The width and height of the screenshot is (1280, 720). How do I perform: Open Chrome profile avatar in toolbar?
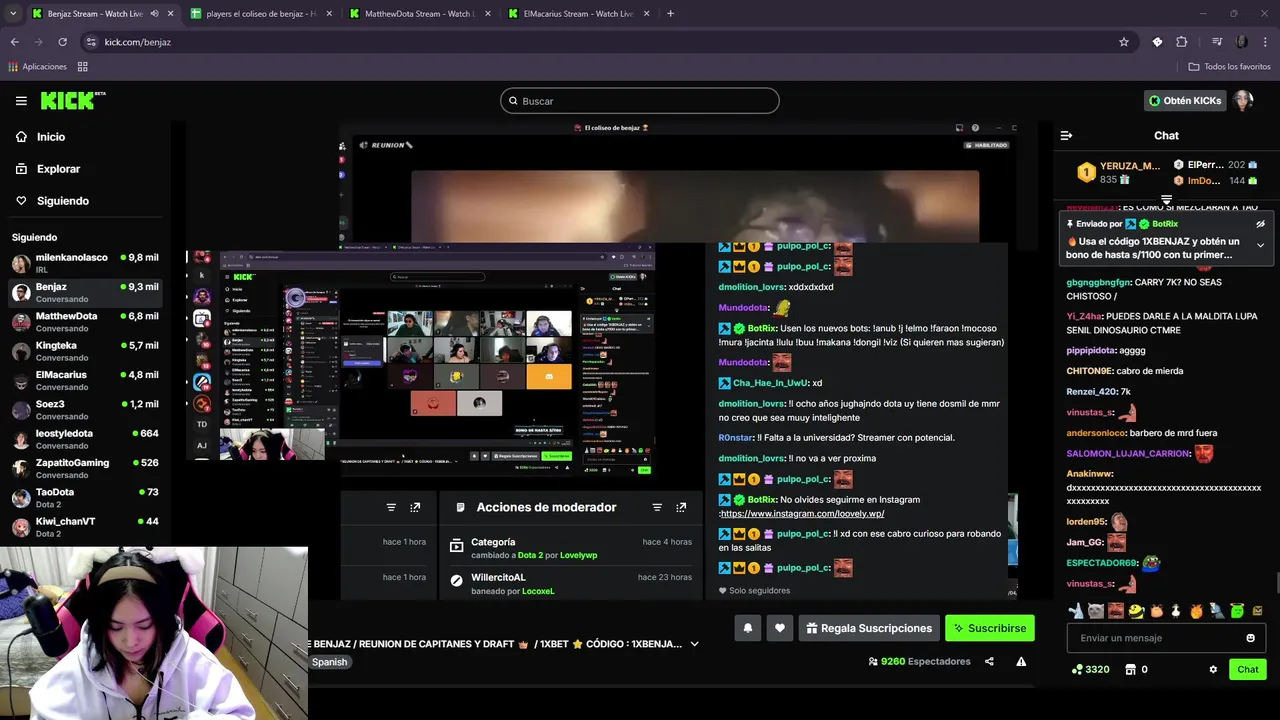pos(1242,42)
